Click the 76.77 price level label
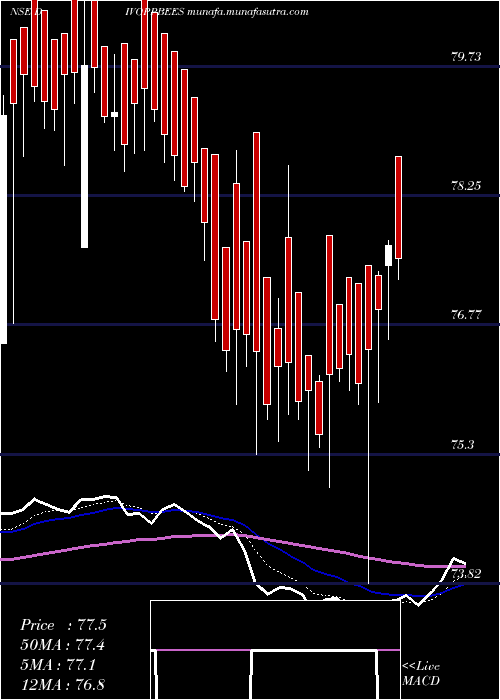The image size is (500, 700). coord(467,315)
